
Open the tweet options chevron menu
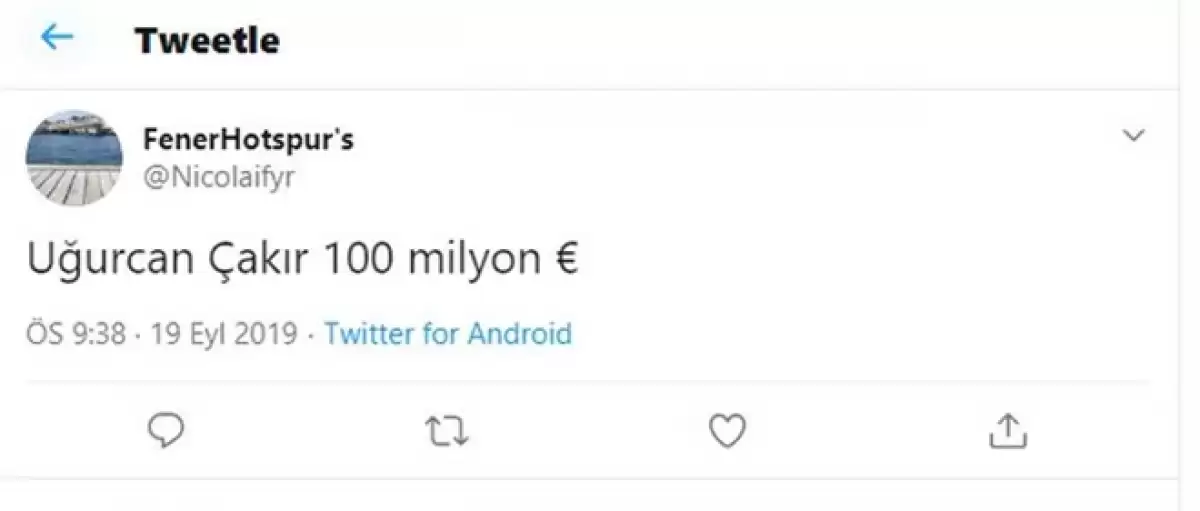pos(1133,136)
